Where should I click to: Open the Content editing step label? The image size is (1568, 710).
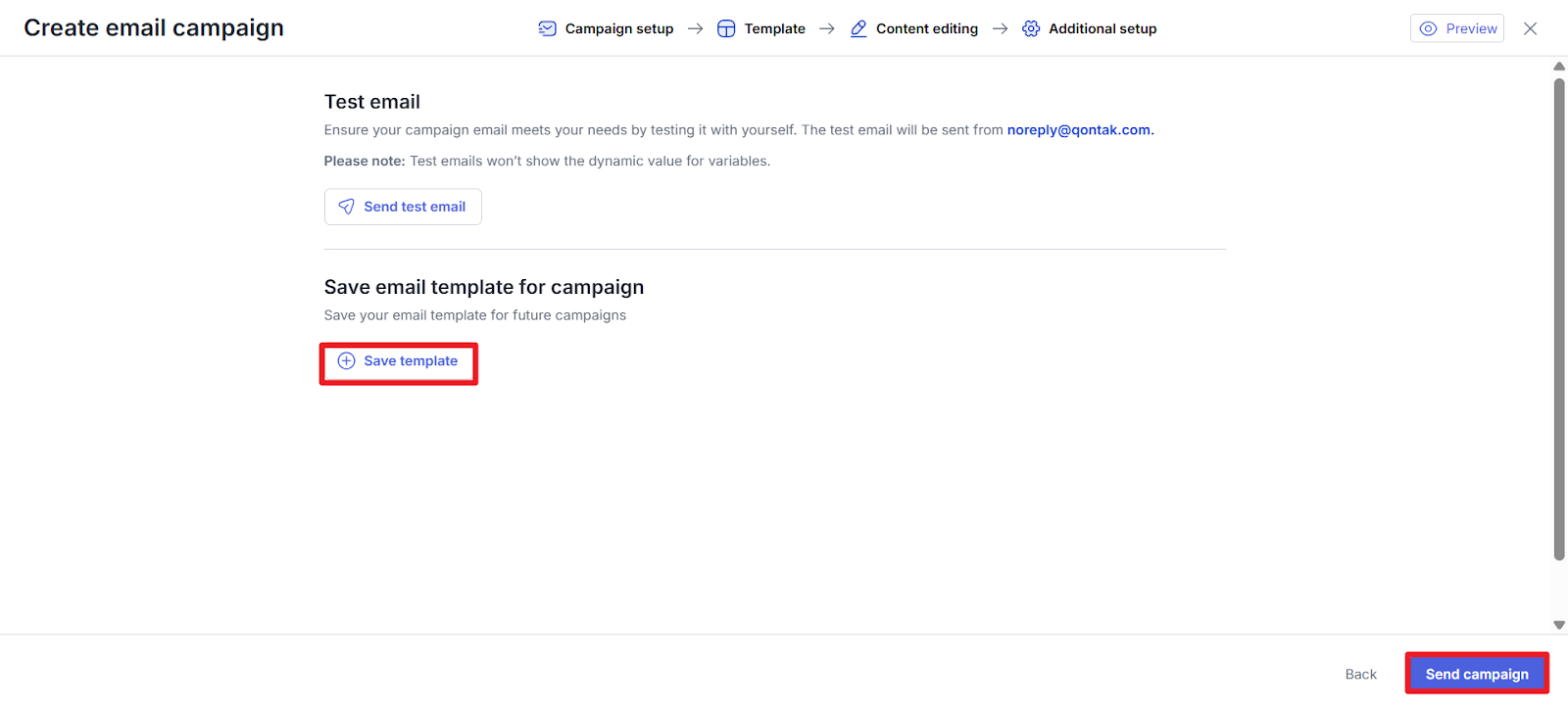927,28
